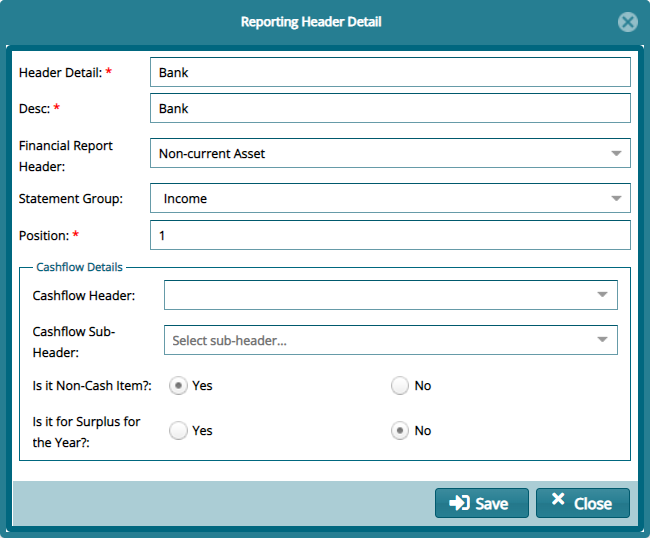This screenshot has width=650, height=538.
Task: Open the Statement Group dropdown
Action: coord(390,198)
